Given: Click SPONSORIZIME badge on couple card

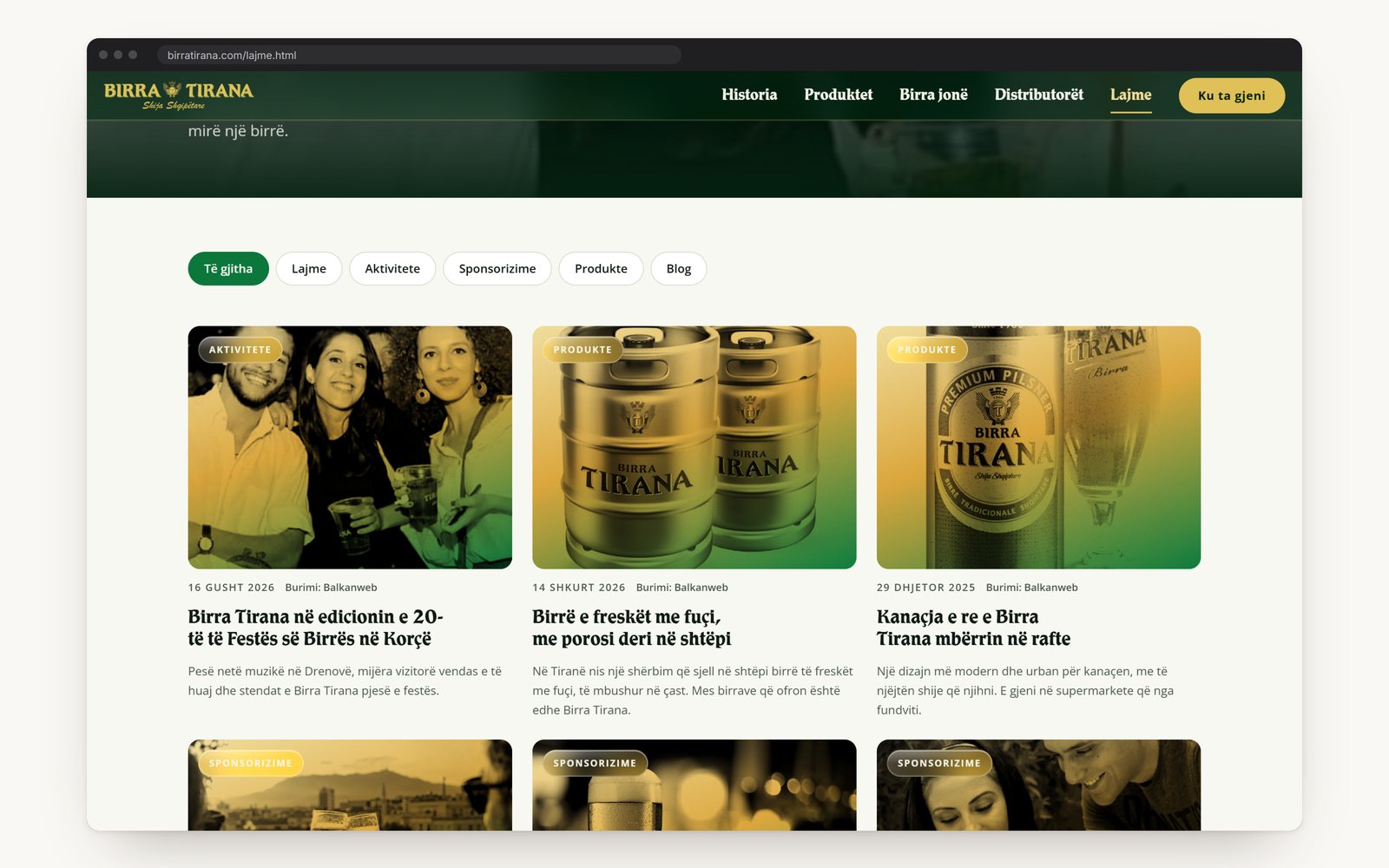Looking at the screenshot, I should click(x=938, y=763).
